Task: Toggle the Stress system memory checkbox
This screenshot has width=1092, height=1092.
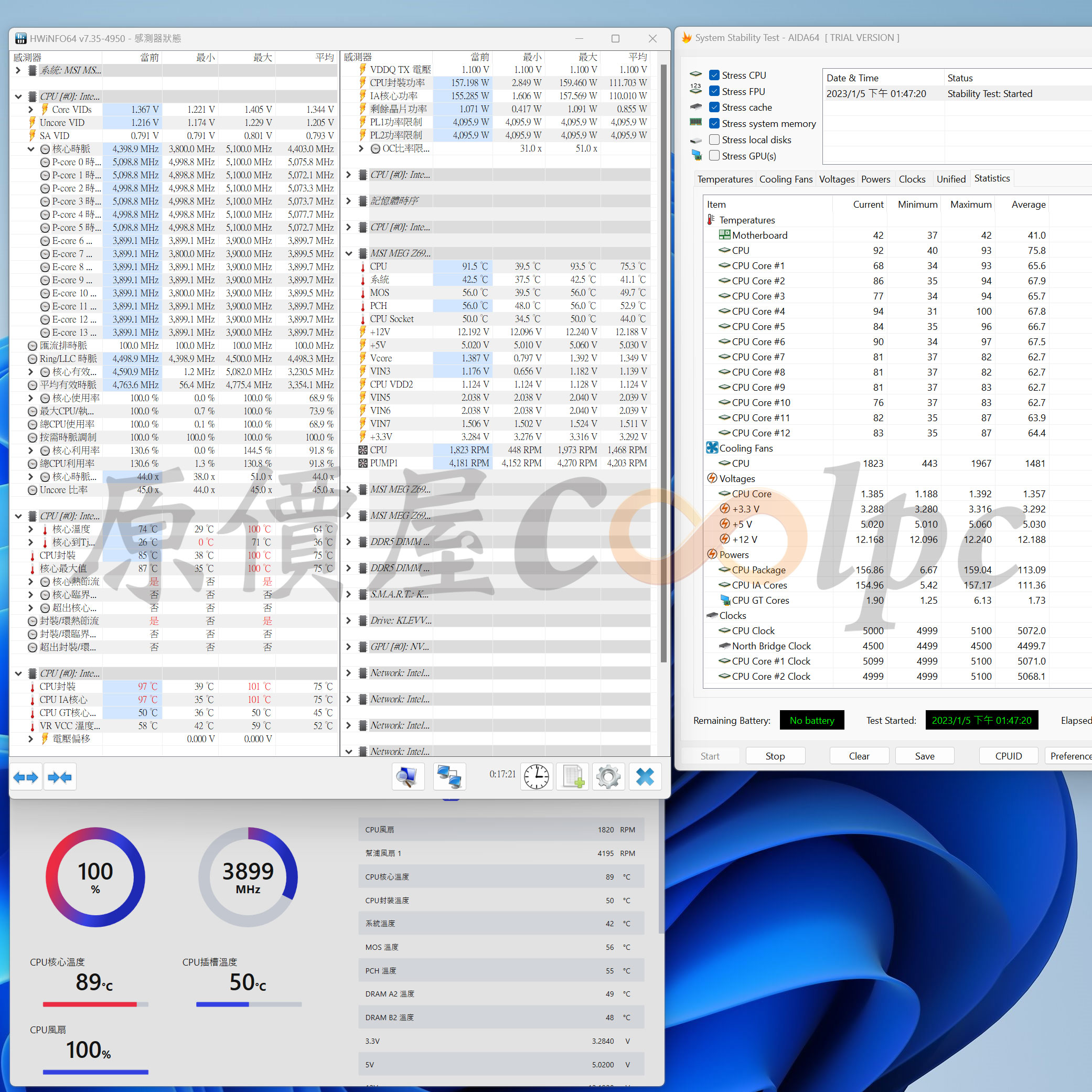Action: (714, 123)
